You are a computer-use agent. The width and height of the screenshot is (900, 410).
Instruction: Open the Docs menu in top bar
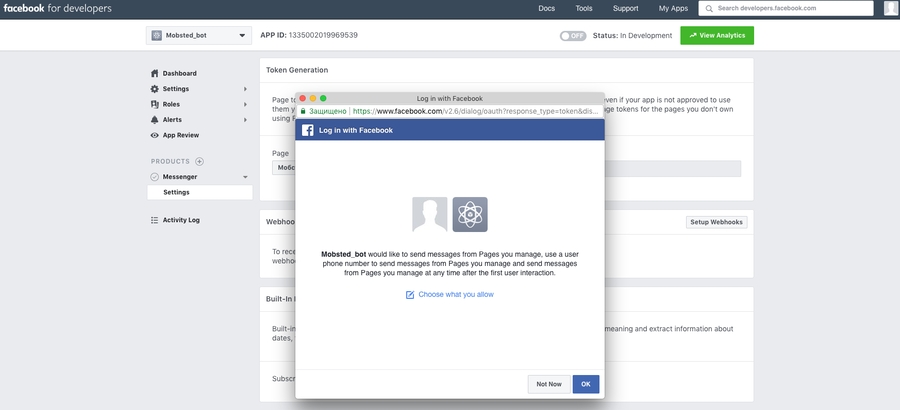(546, 8)
